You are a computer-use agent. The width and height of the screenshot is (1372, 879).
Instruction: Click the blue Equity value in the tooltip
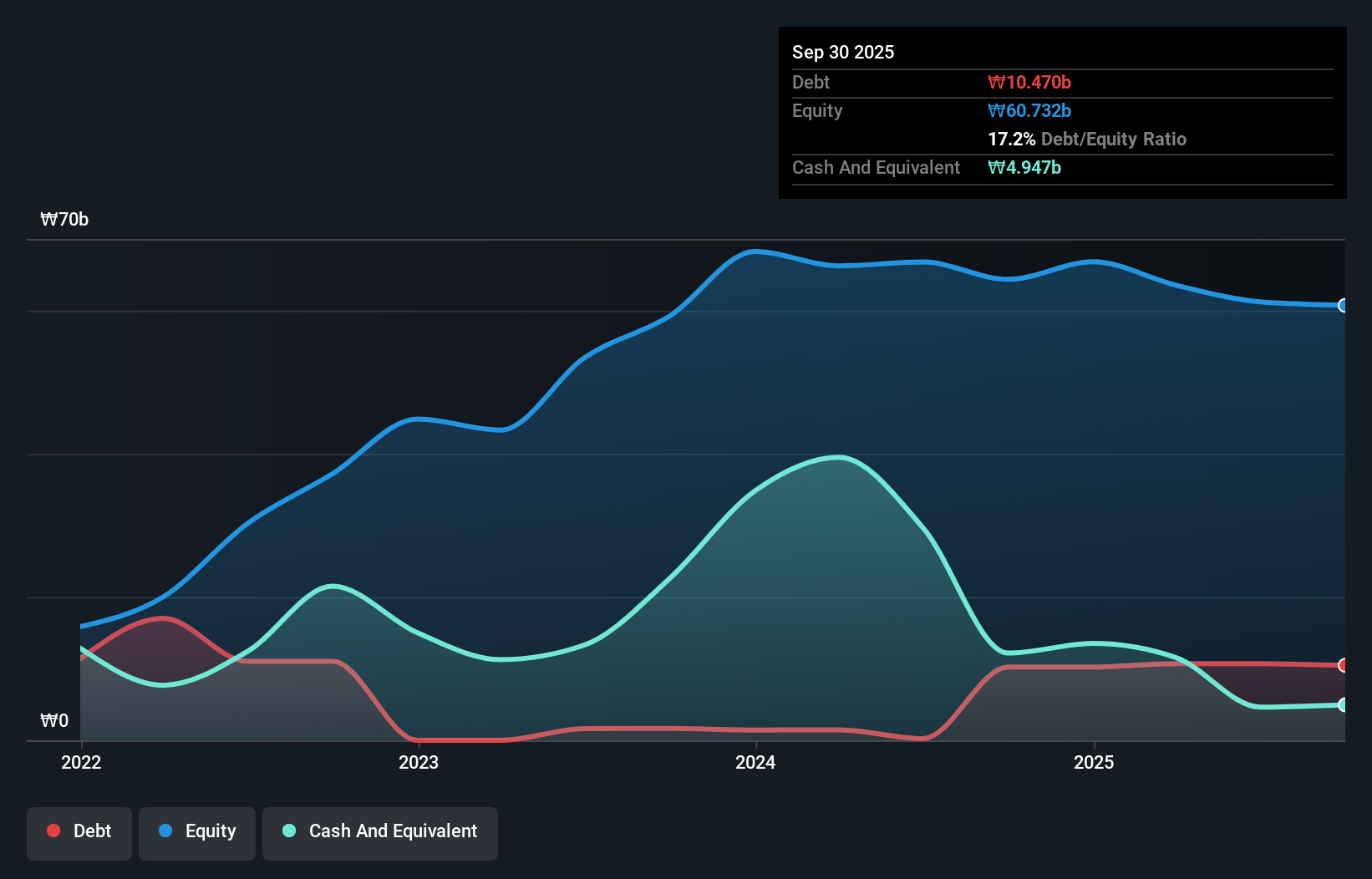click(x=1029, y=110)
